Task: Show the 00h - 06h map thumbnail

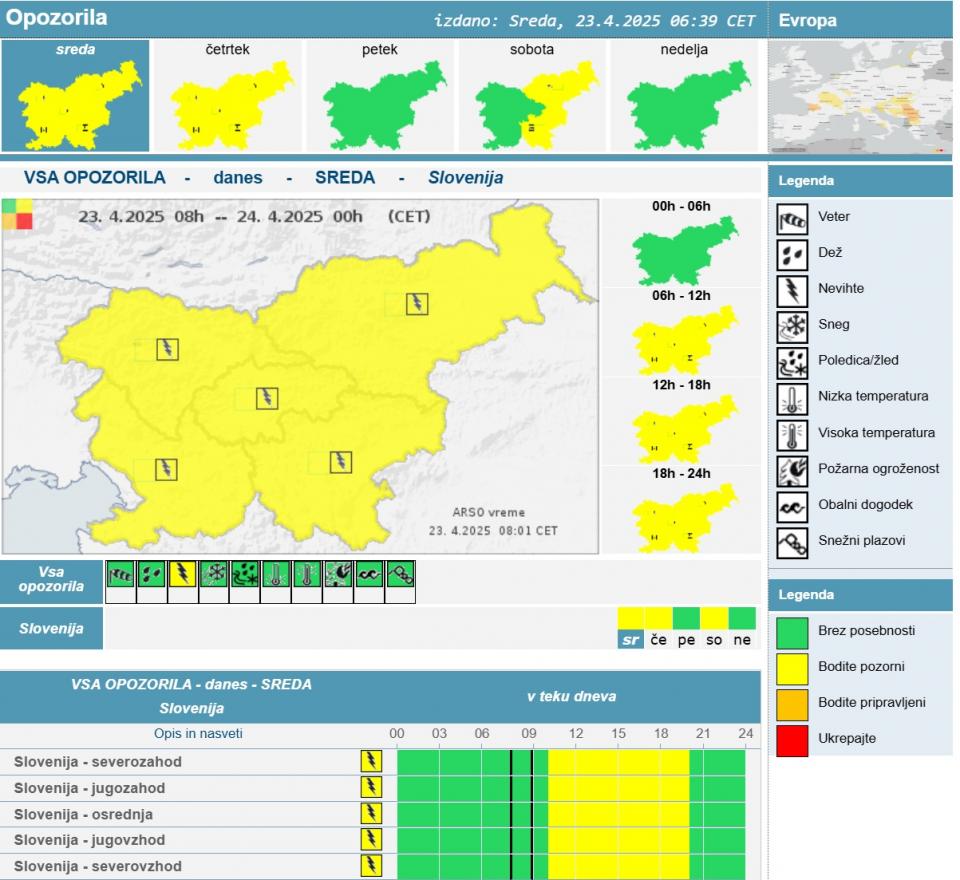Action: pyautogui.click(x=682, y=250)
